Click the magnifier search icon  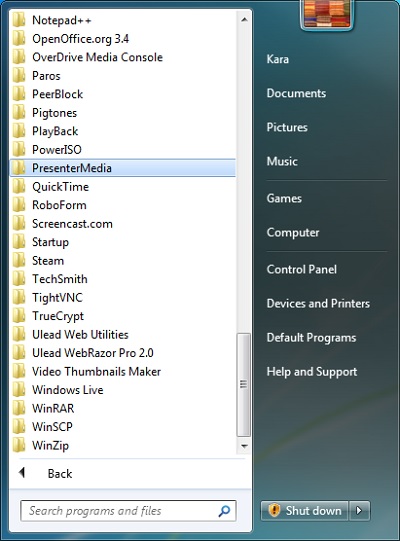coord(224,511)
